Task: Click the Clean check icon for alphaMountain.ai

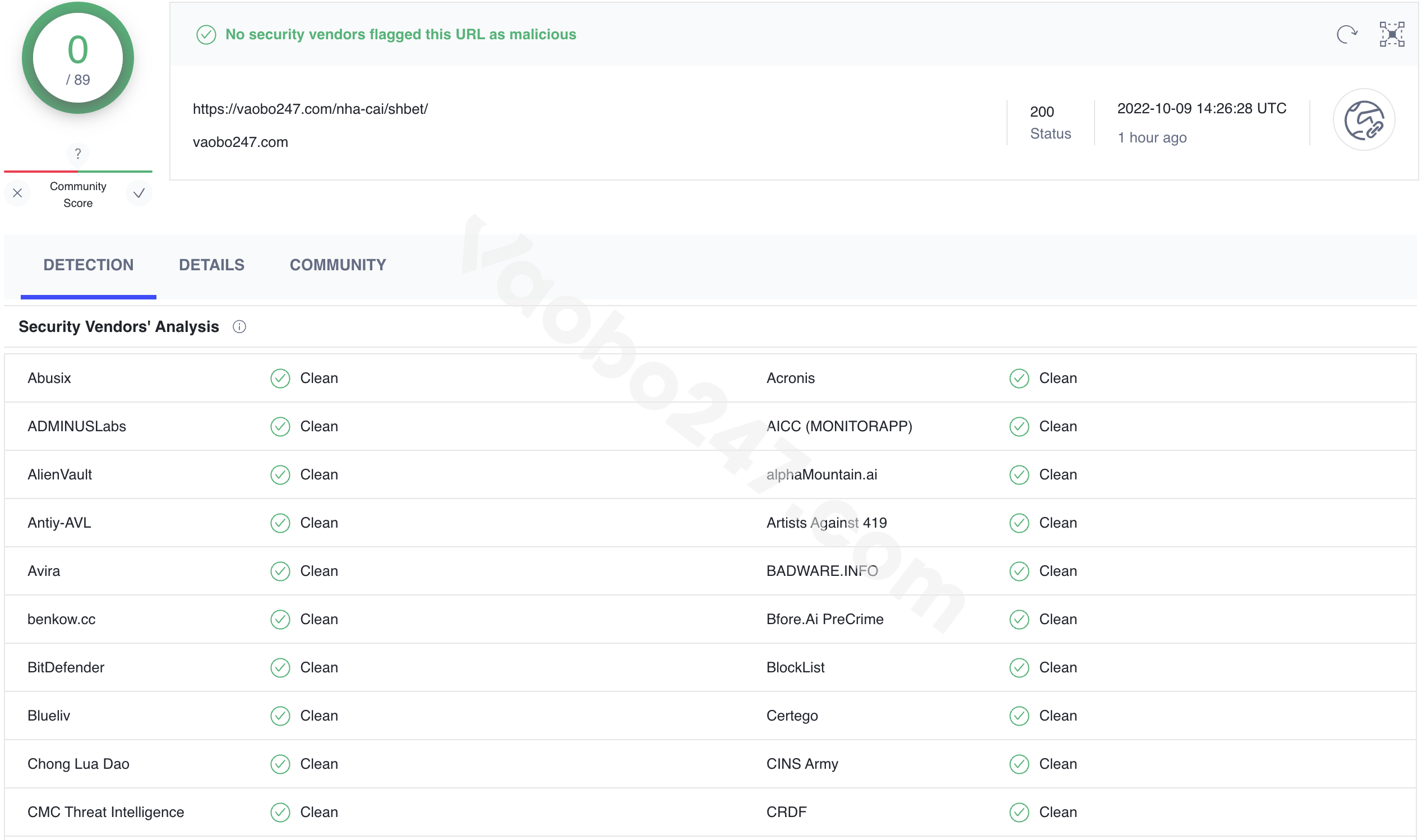Action: (1019, 474)
